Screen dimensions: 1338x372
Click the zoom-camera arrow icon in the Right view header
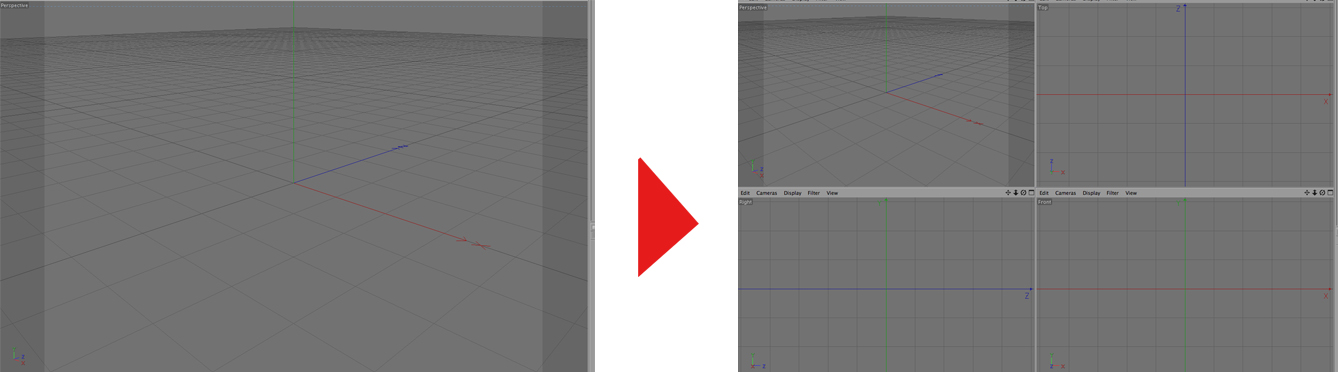tap(1016, 193)
